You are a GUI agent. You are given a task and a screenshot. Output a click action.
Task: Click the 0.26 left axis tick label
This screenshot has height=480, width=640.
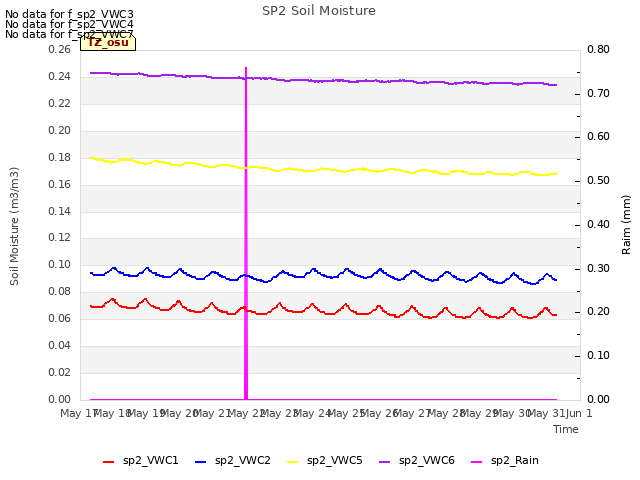click(x=59, y=49)
